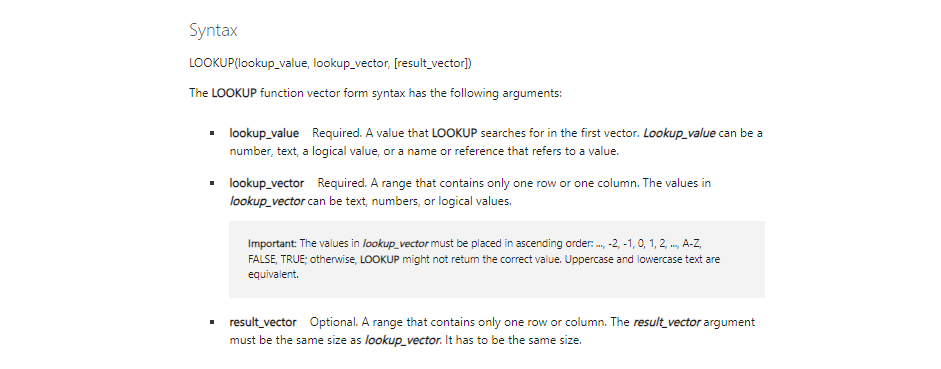Click the square bullet beside lookup_value
941x369 pixels.
pos(212,133)
